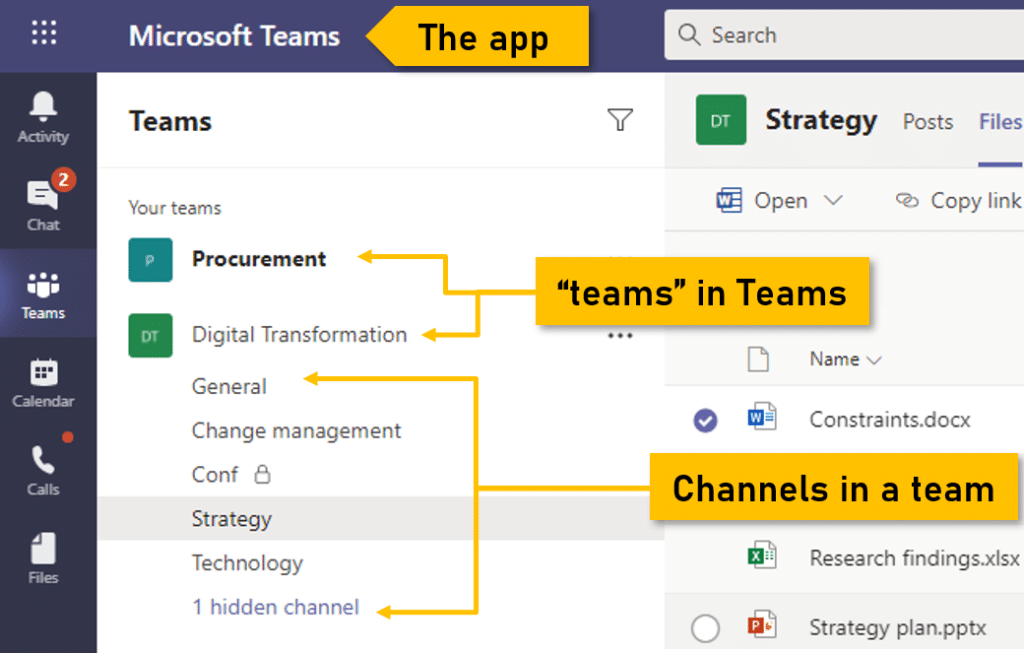Open the Calls panel
The height and width of the screenshot is (653, 1024).
(42, 468)
